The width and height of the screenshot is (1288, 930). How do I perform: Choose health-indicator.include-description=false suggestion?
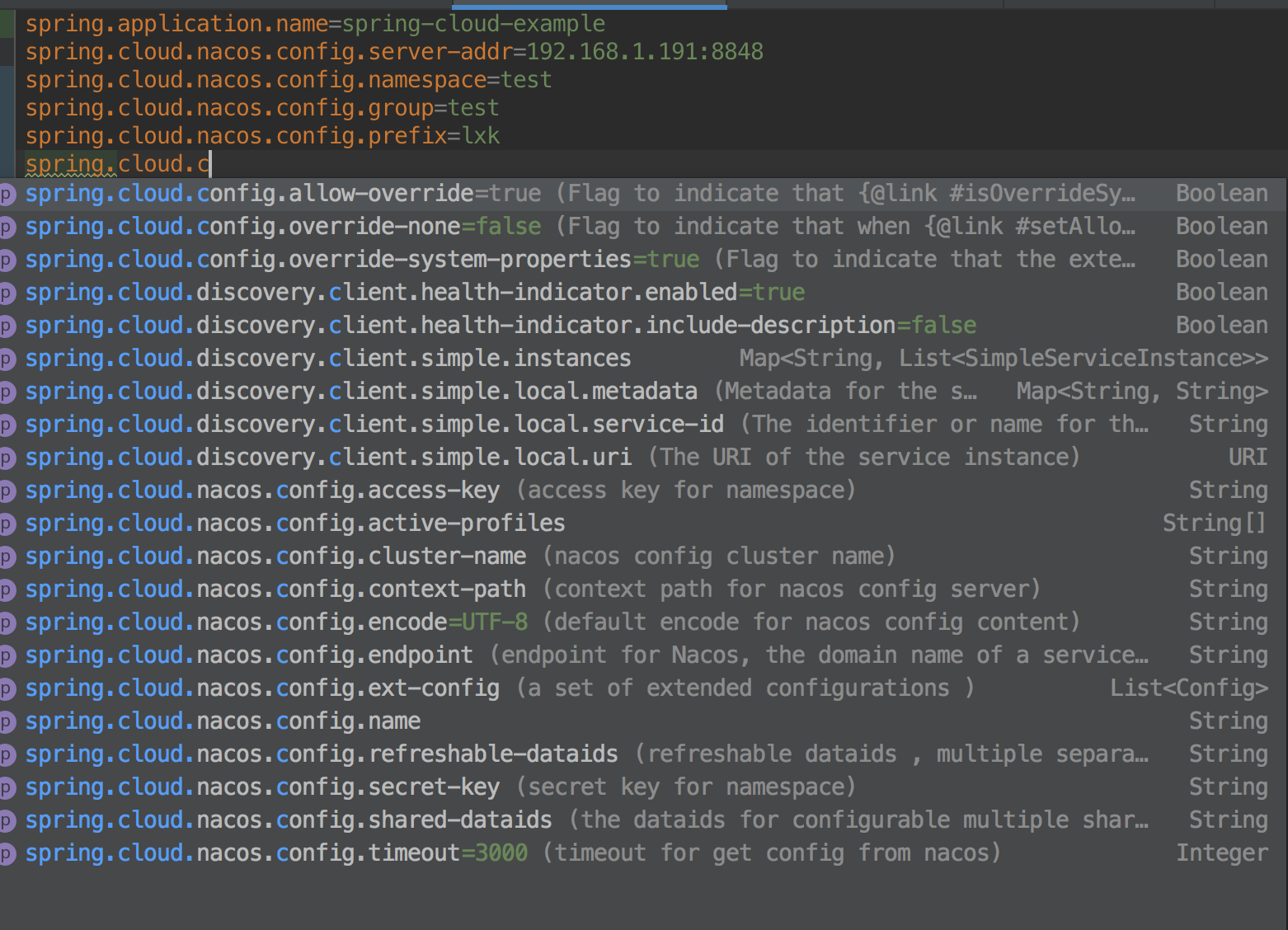[x=644, y=326]
